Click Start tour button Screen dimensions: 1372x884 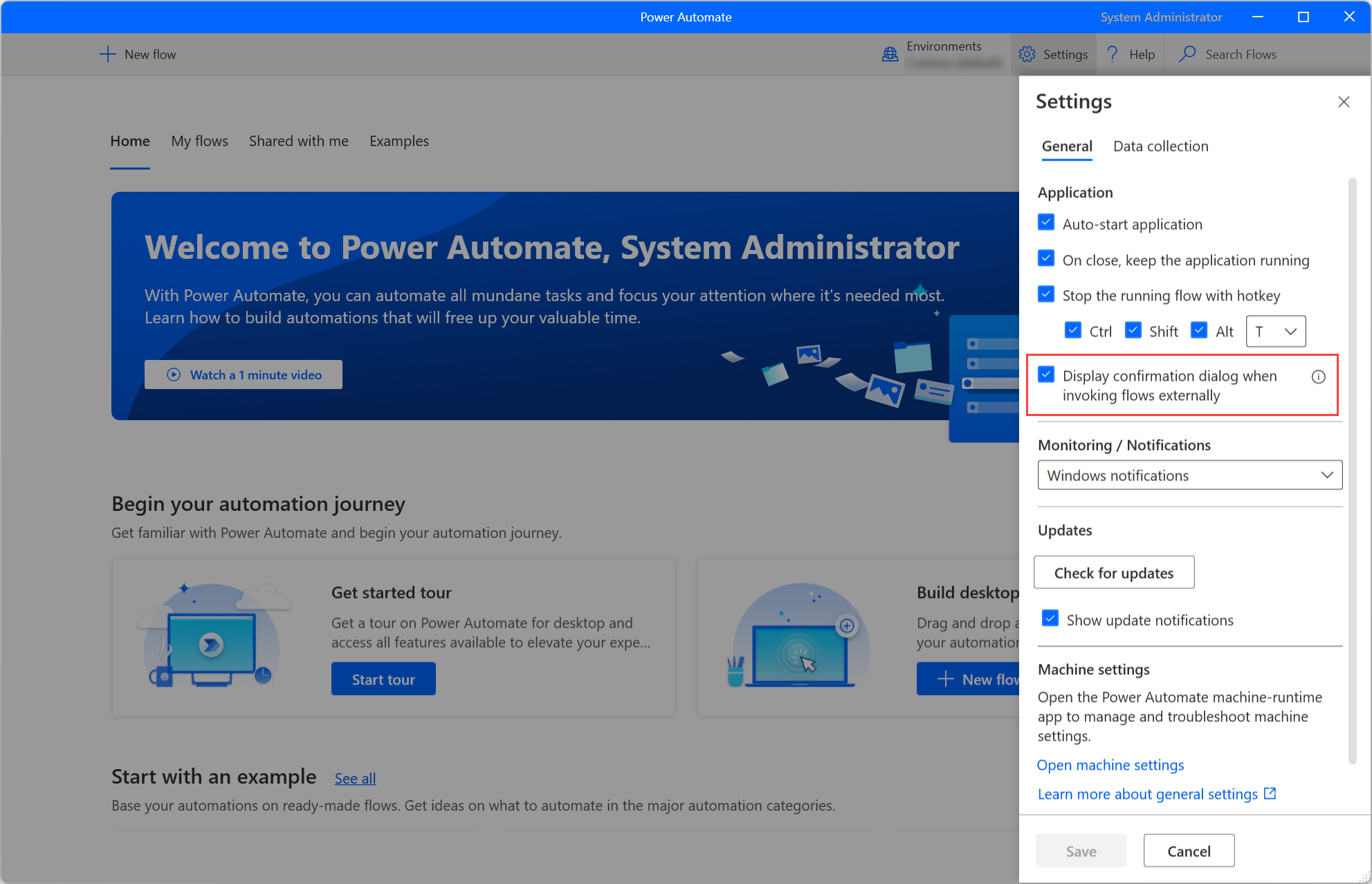[x=385, y=679]
